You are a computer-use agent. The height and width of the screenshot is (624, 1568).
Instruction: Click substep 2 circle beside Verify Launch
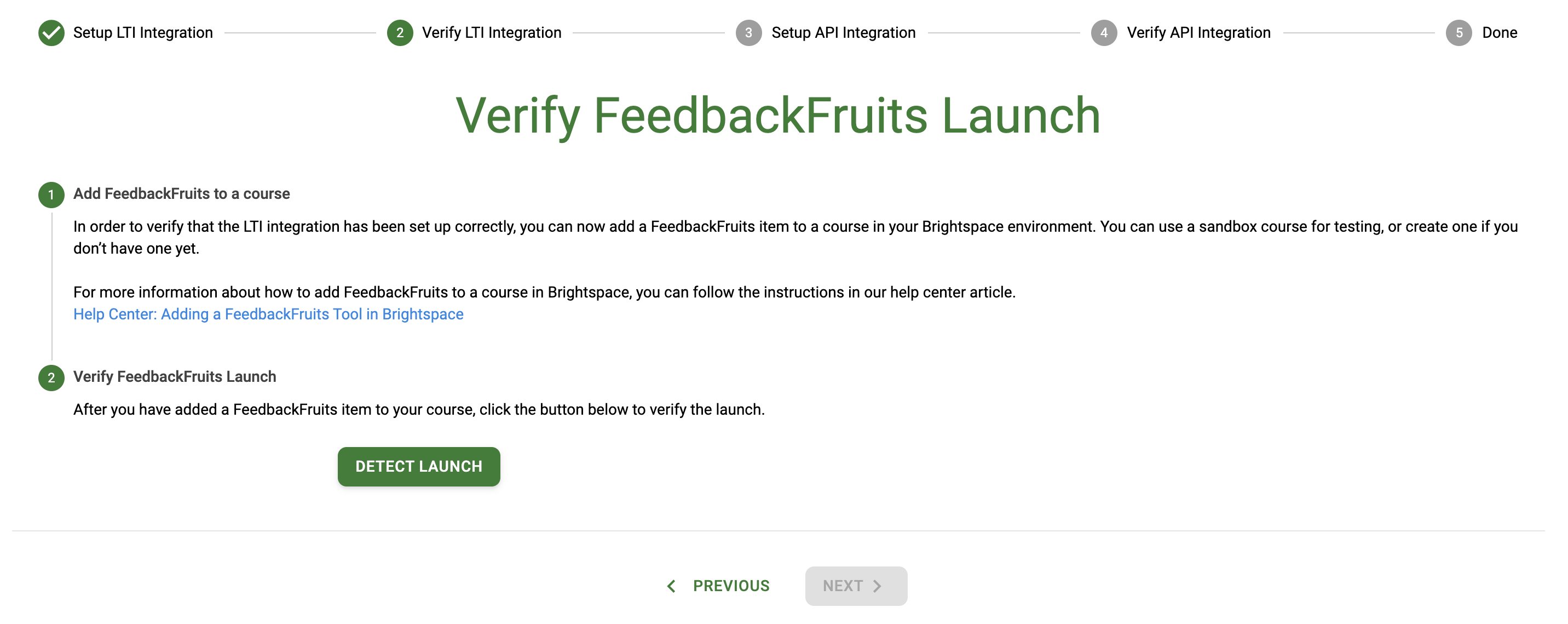[x=51, y=378]
